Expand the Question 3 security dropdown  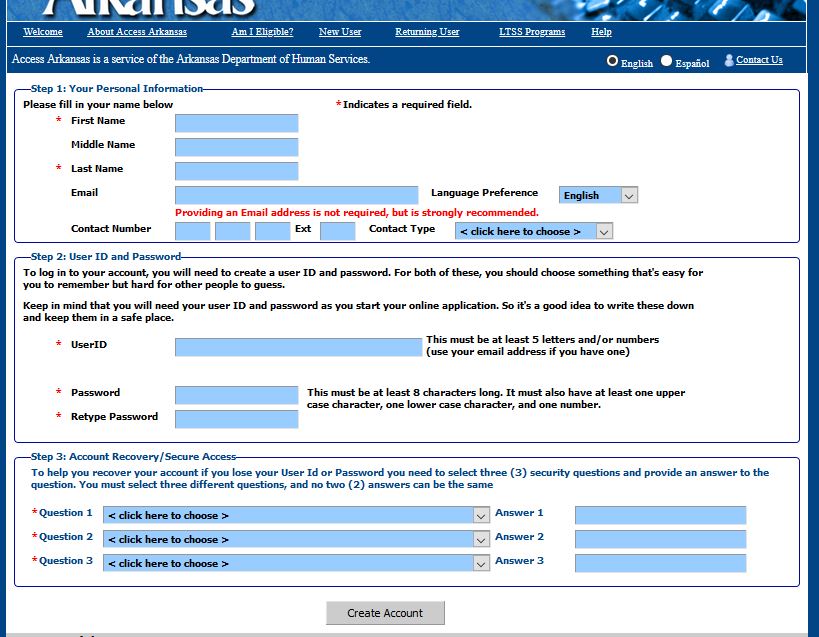(296, 563)
